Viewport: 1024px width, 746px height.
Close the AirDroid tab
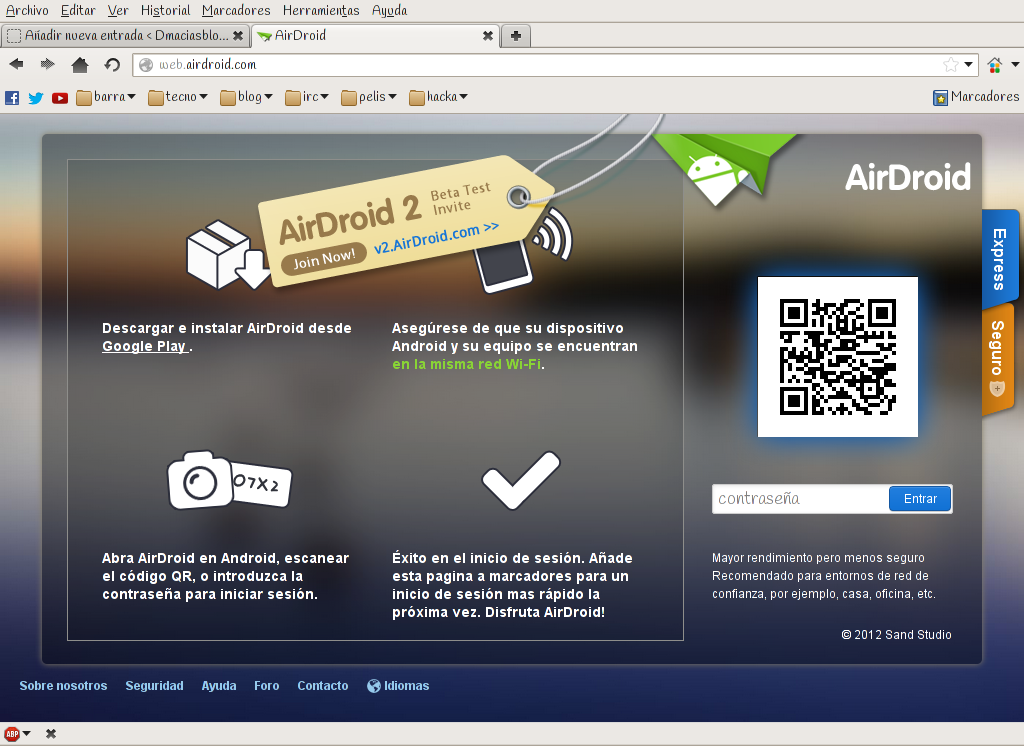pyautogui.click(x=488, y=36)
